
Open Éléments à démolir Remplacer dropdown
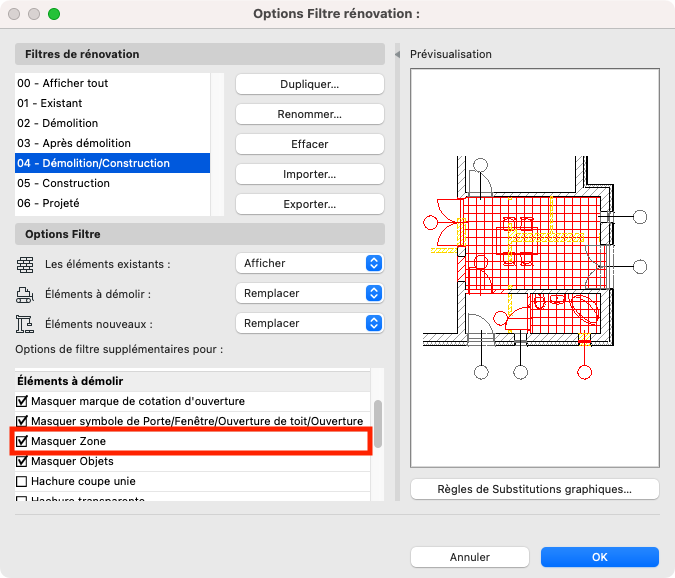click(x=310, y=294)
